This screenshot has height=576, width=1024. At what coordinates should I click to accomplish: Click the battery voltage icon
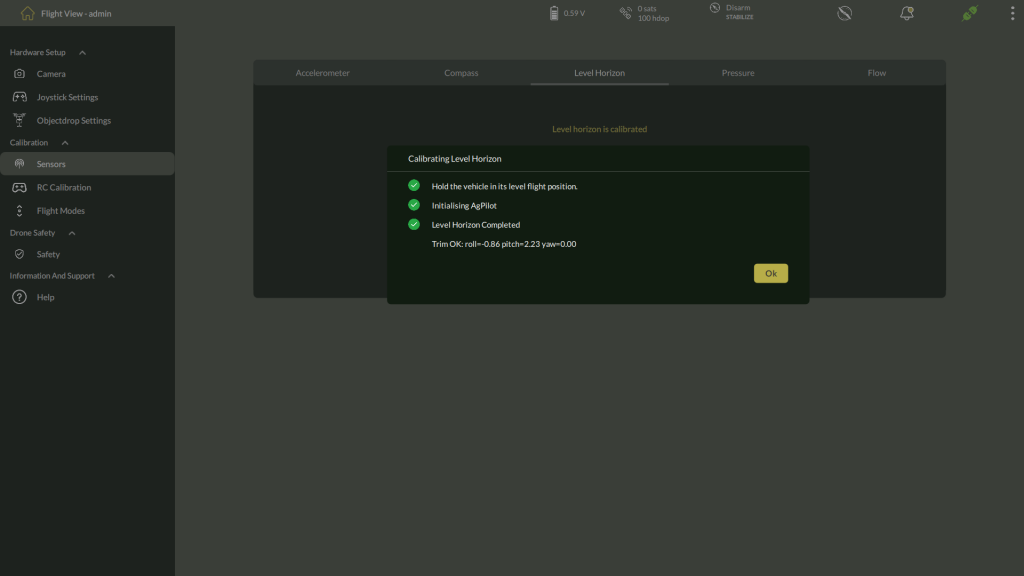(x=554, y=13)
